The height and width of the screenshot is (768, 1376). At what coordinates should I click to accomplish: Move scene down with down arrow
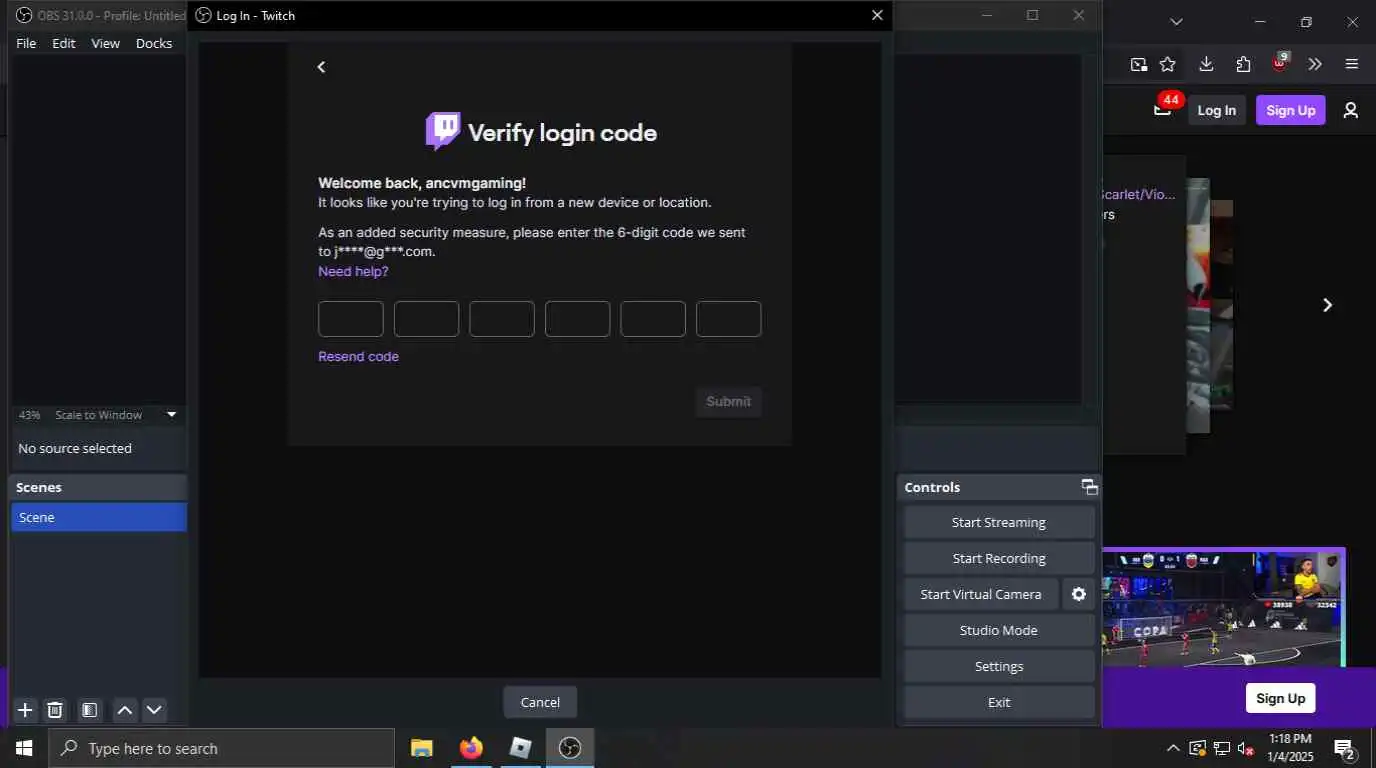point(154,710)
